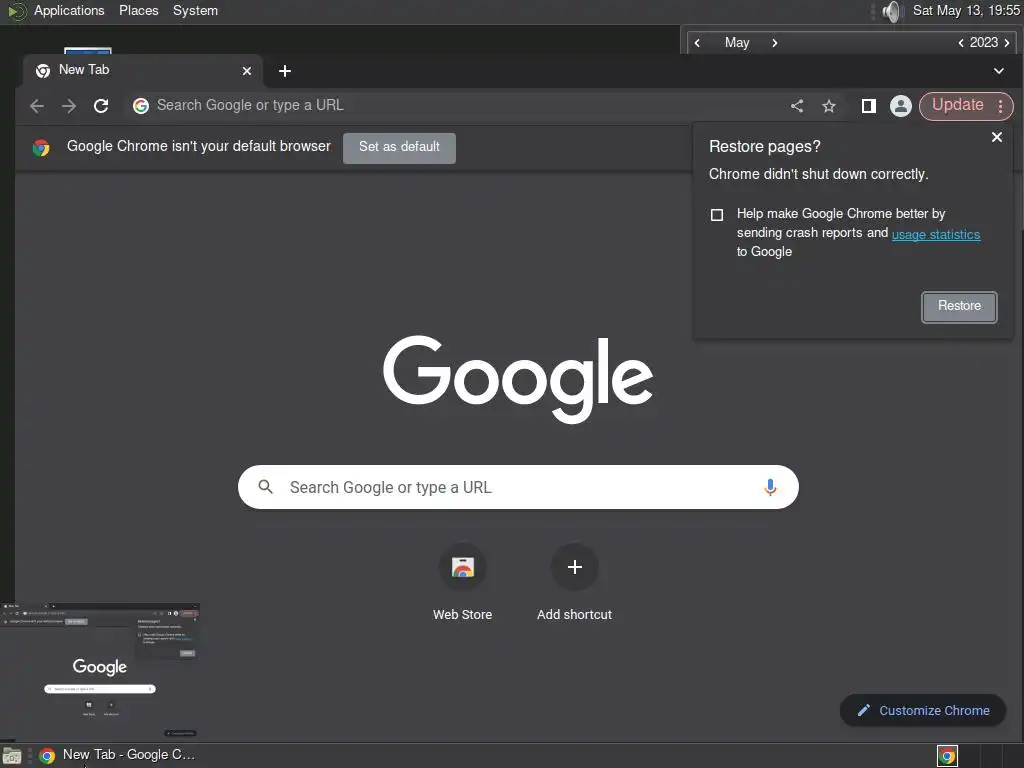Go to next year in calendar

point(1006,43)
